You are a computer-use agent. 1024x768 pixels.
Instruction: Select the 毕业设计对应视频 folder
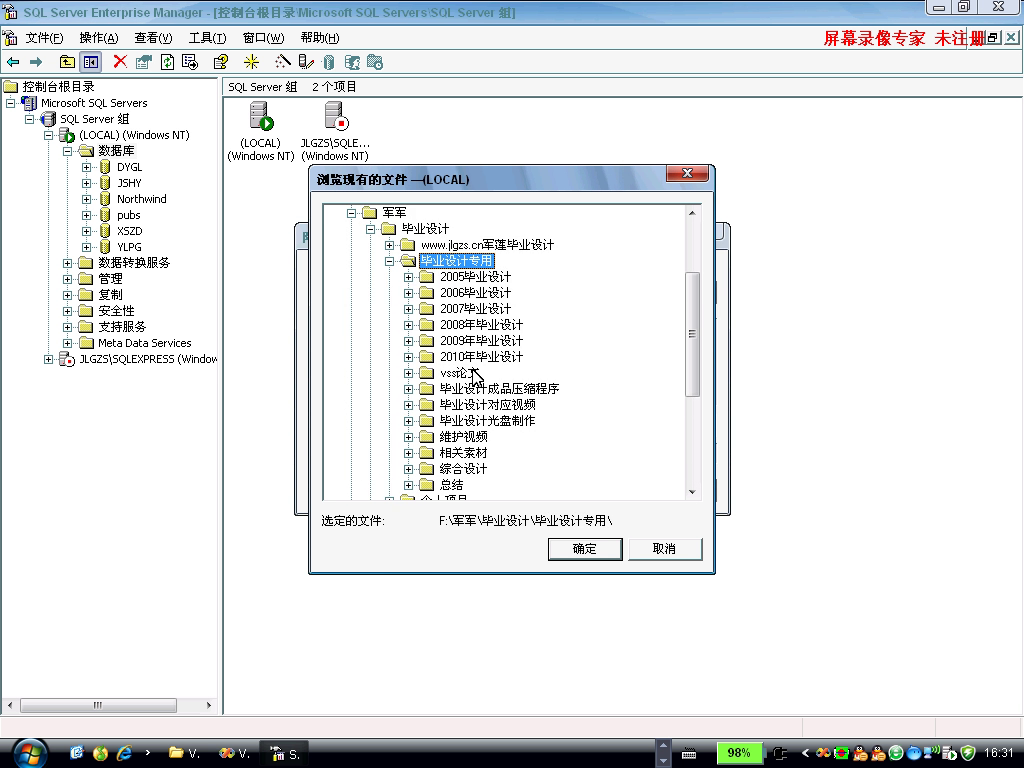tap(487, 405)
